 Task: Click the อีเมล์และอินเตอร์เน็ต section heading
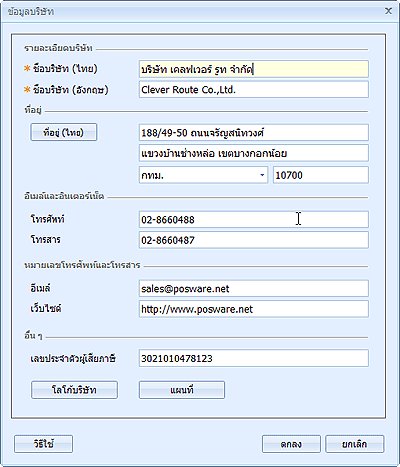click(64, 196)
